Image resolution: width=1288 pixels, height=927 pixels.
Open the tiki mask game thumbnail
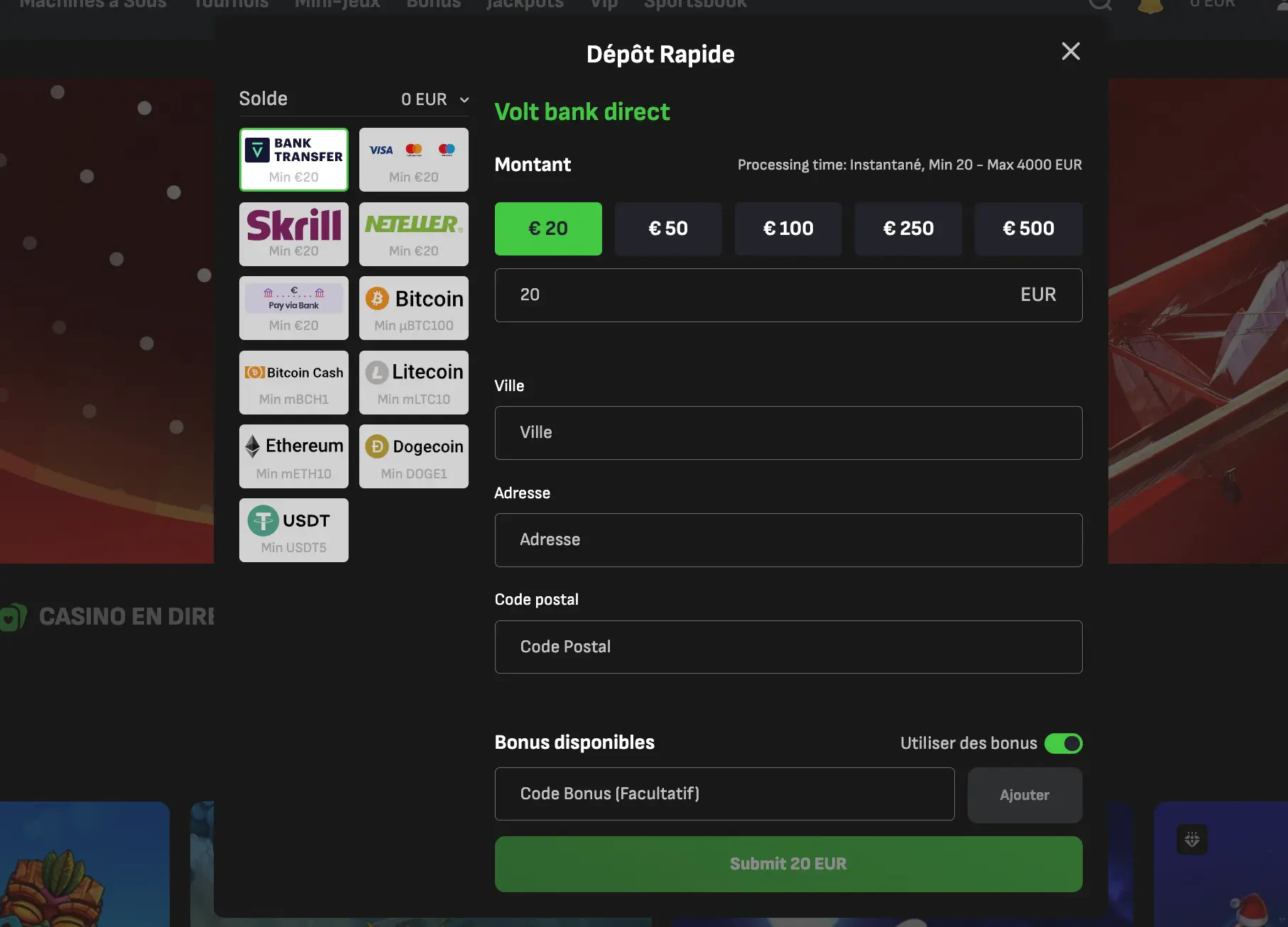pos(84,864)
